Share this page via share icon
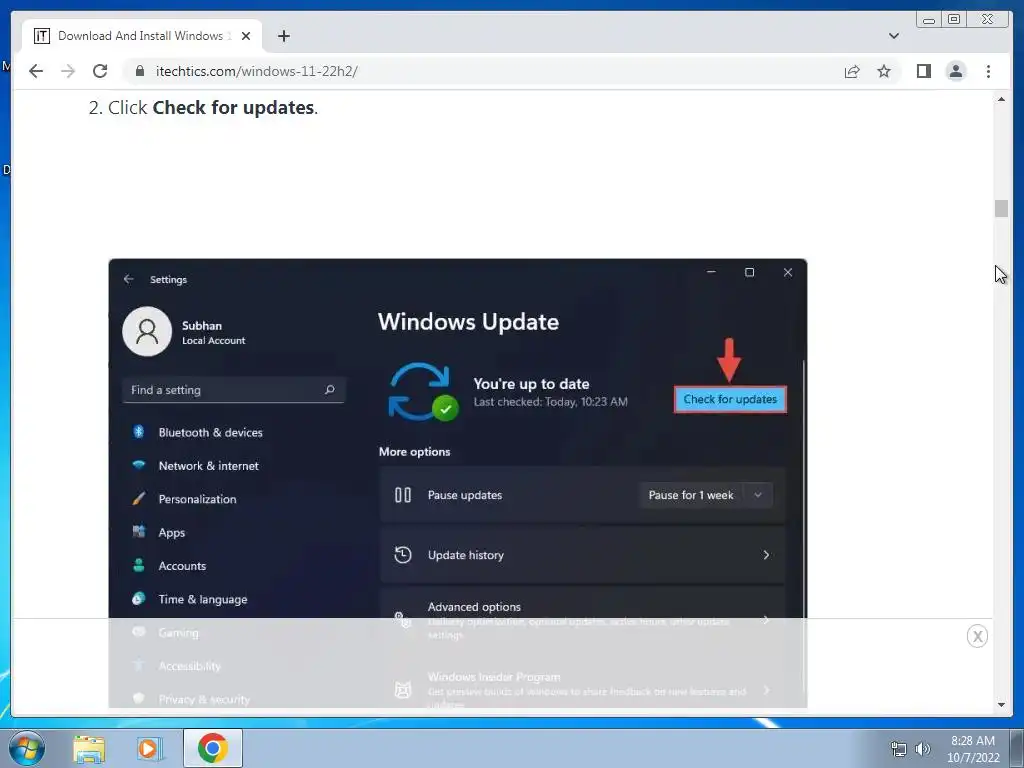Image resolution: width=1024 pixels, height=768 pixels. click(852, 71)
